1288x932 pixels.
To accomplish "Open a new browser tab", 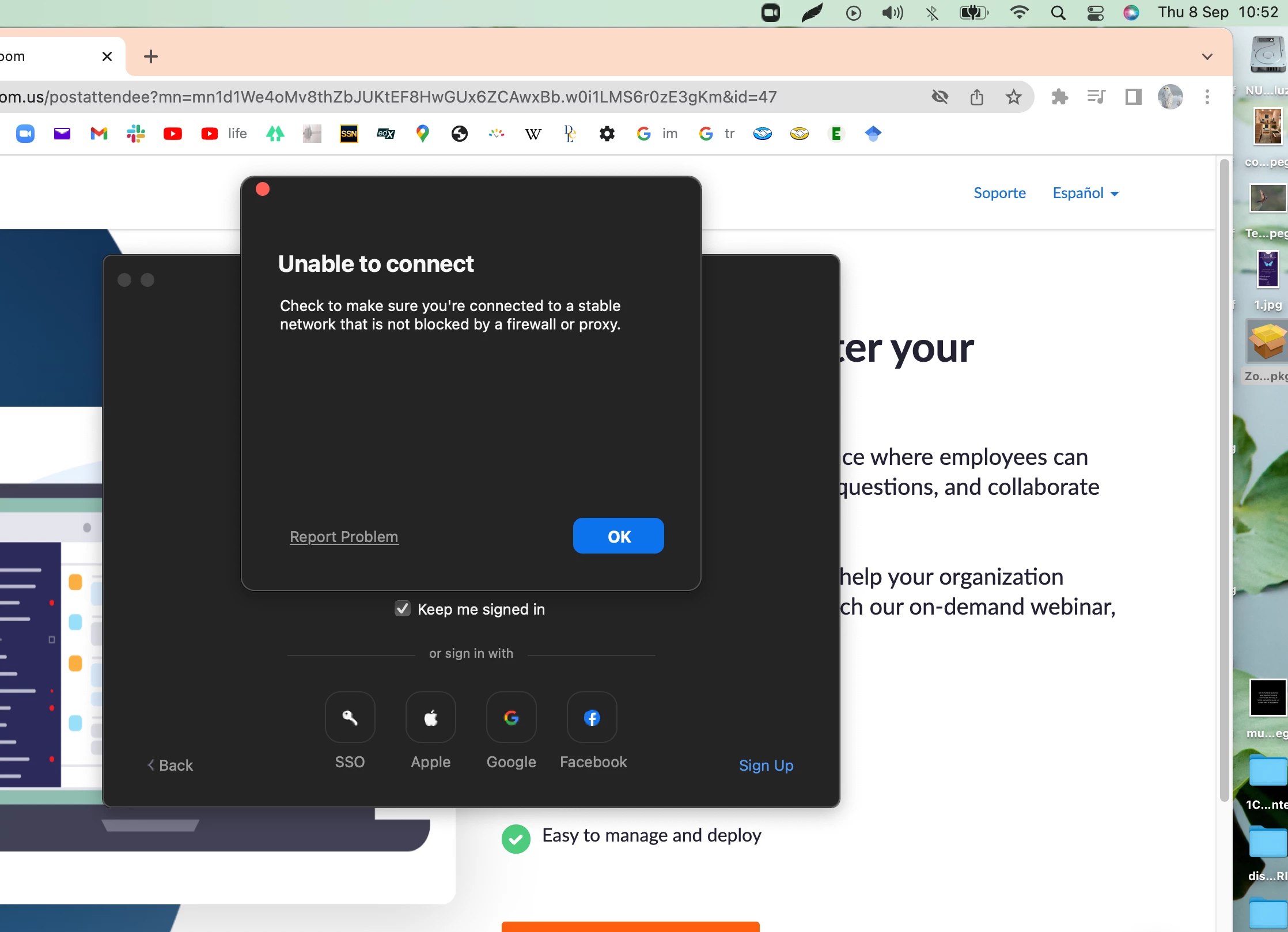I will 151,56.
